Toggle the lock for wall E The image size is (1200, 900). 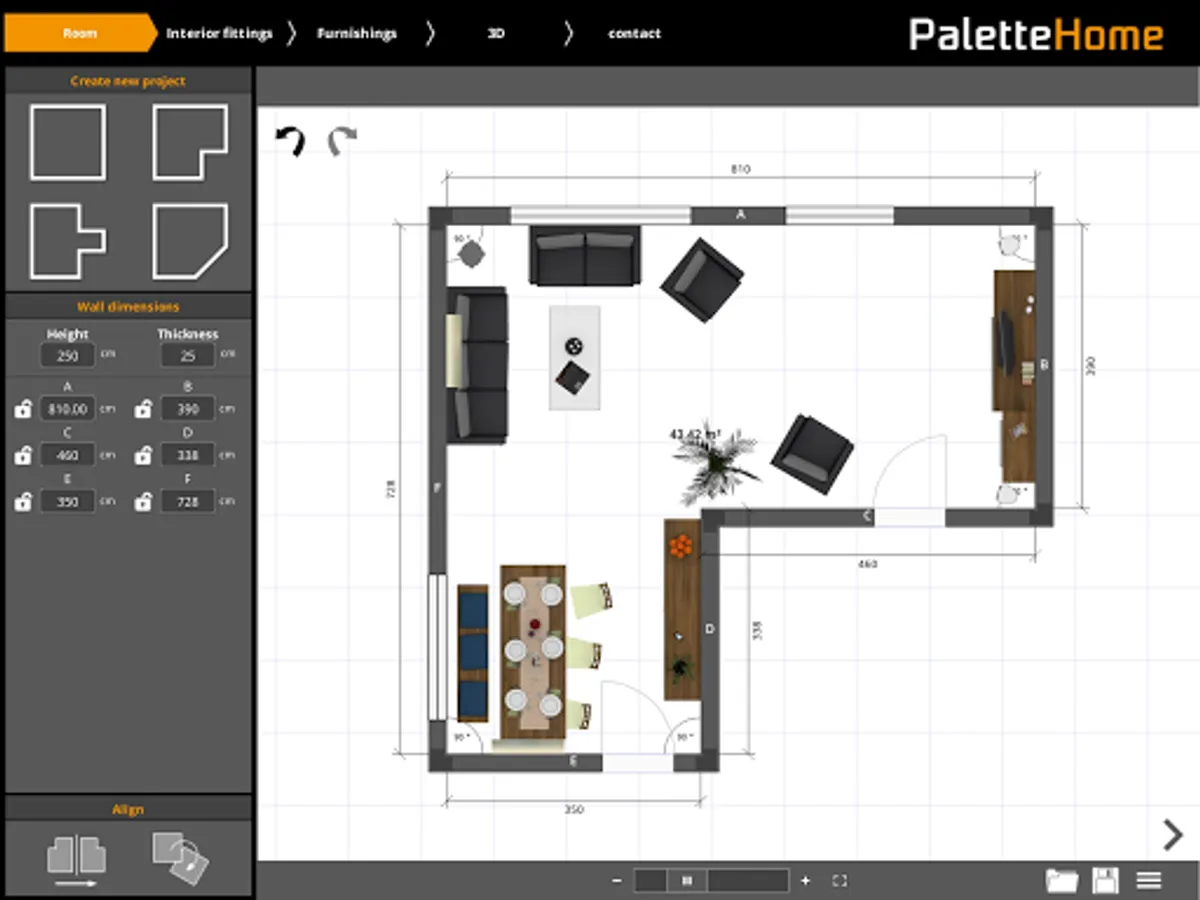[x=22, y=502]
